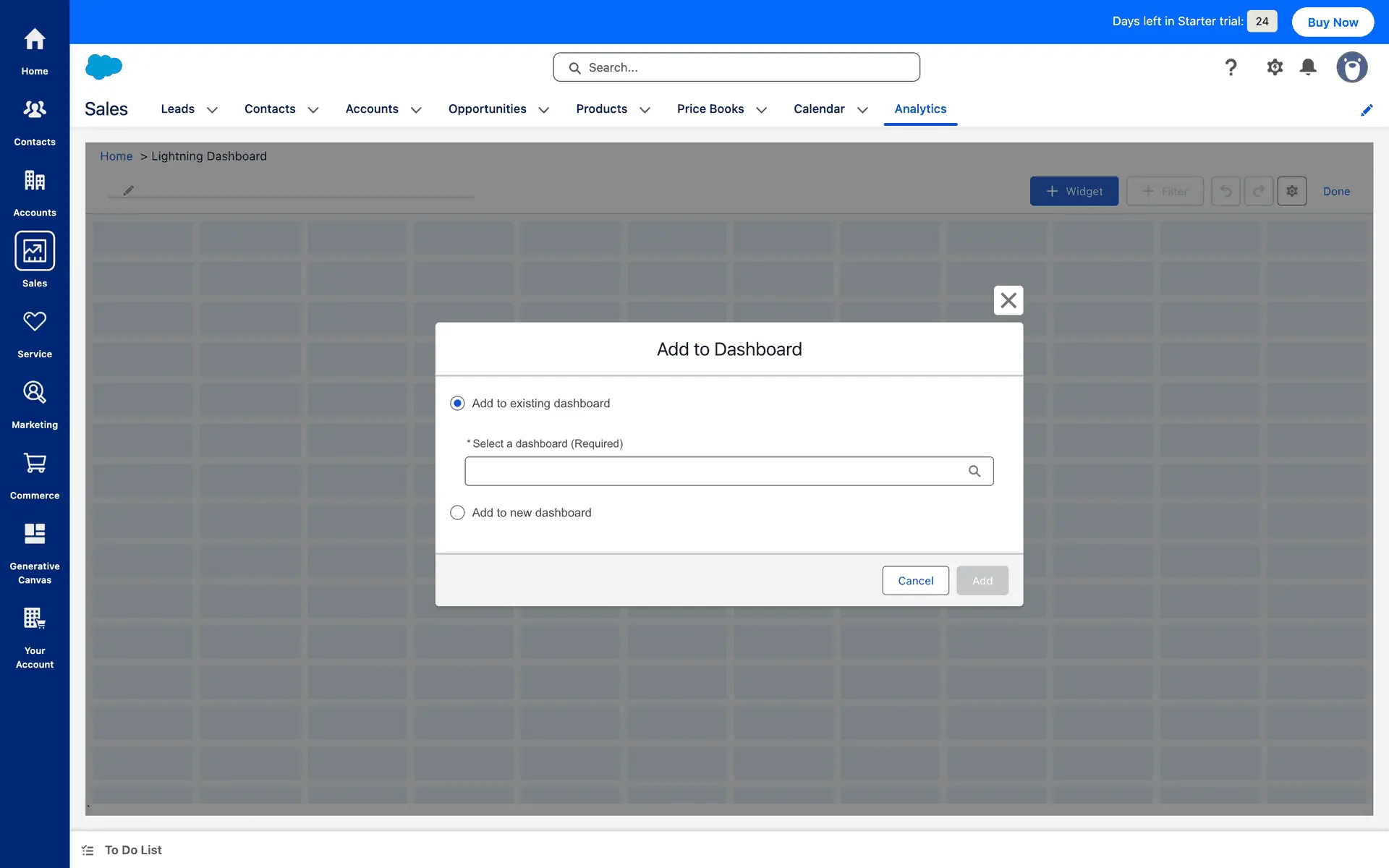
Task: Click the Select a dashboard search field
Action: 716,471
